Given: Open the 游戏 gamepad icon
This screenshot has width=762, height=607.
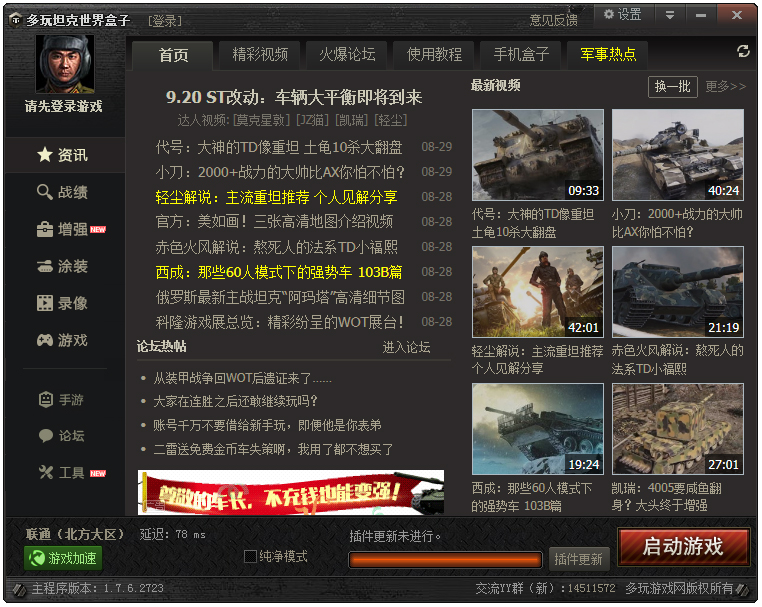Looking at the screenshot, I should 45,340.
